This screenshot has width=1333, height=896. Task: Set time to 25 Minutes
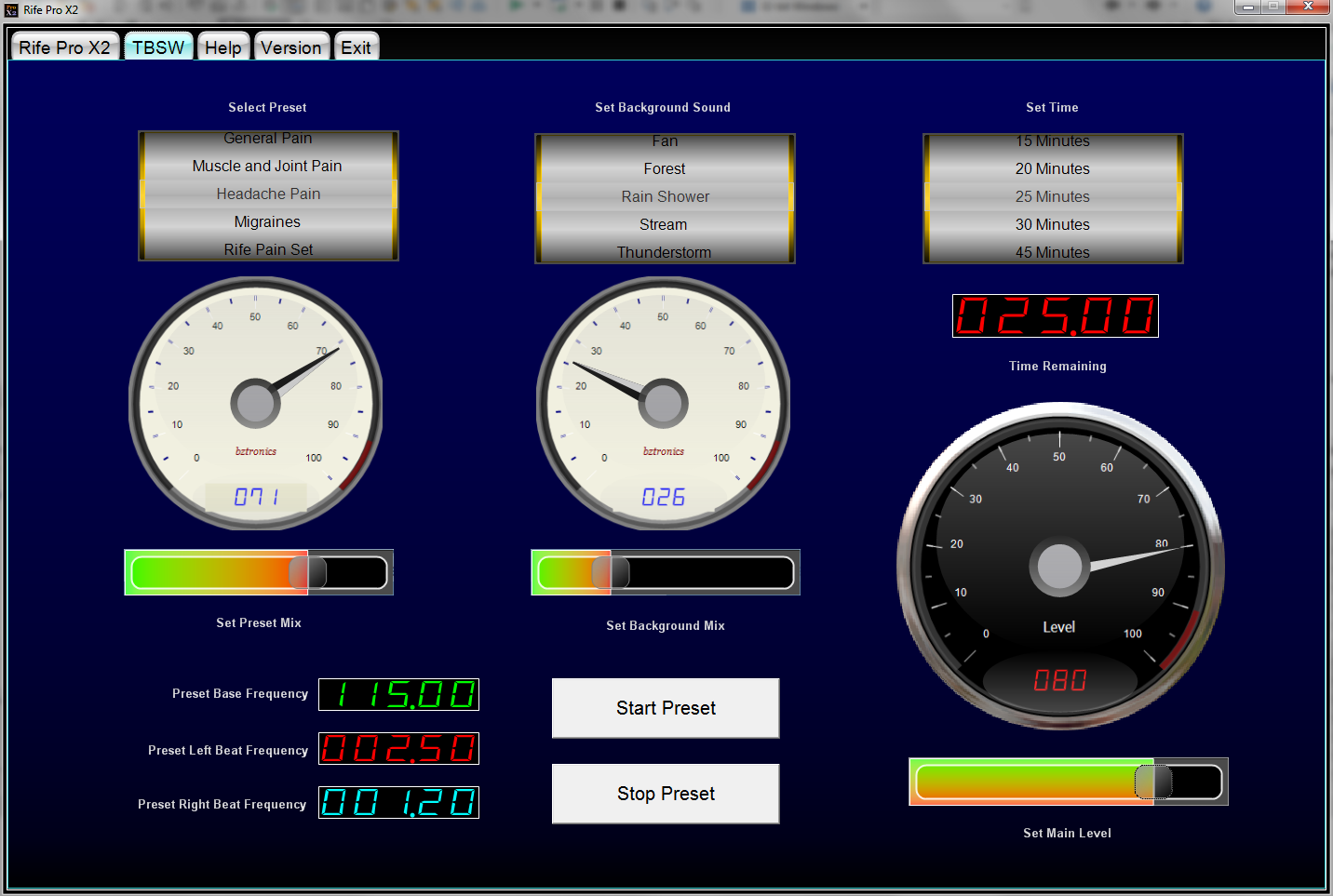pos(1053,196)
